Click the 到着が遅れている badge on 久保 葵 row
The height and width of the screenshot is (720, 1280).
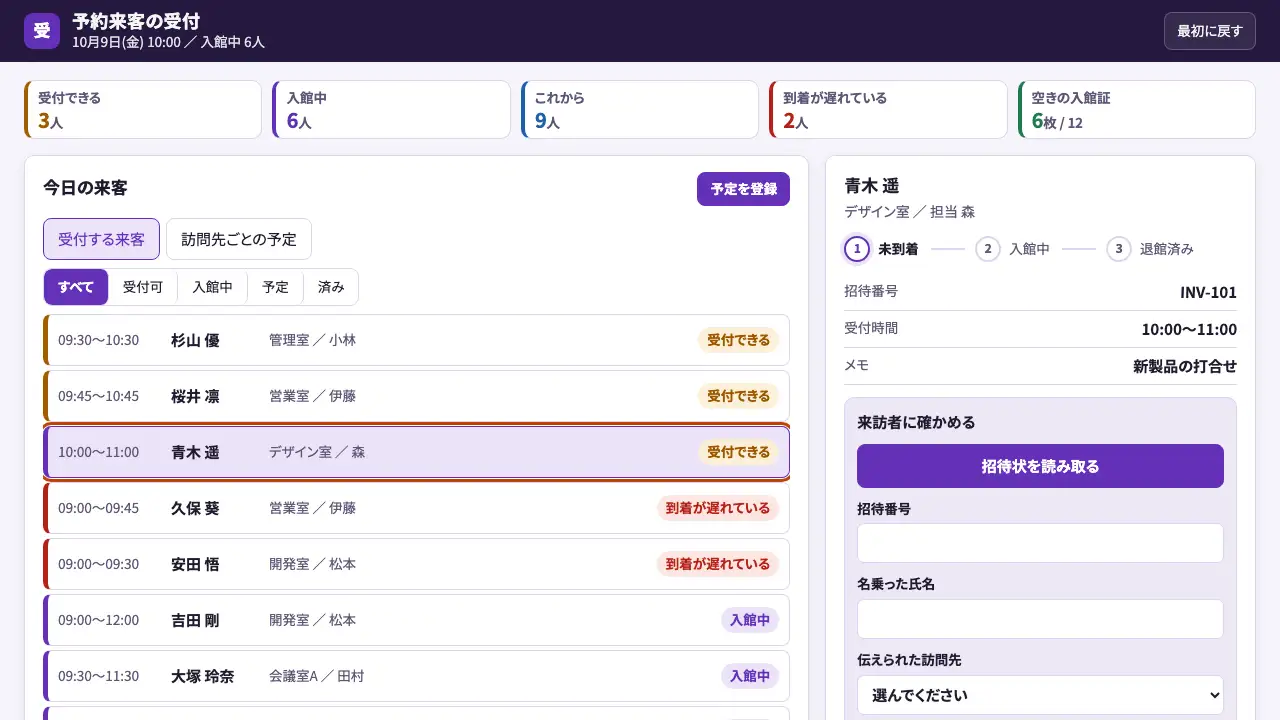[718, 508]
